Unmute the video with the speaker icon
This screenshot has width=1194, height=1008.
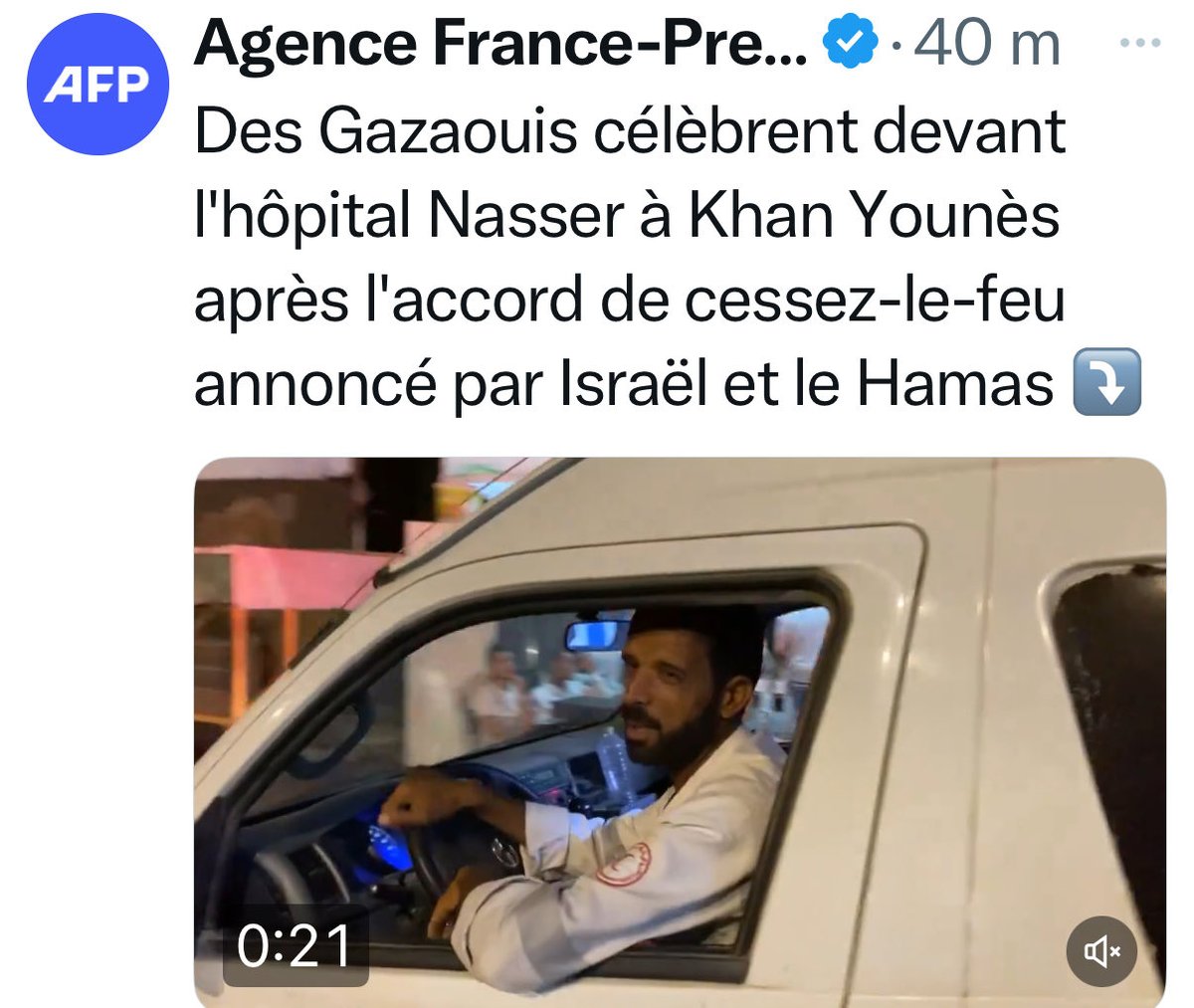pyautogui.click(x=1102, y=951)
